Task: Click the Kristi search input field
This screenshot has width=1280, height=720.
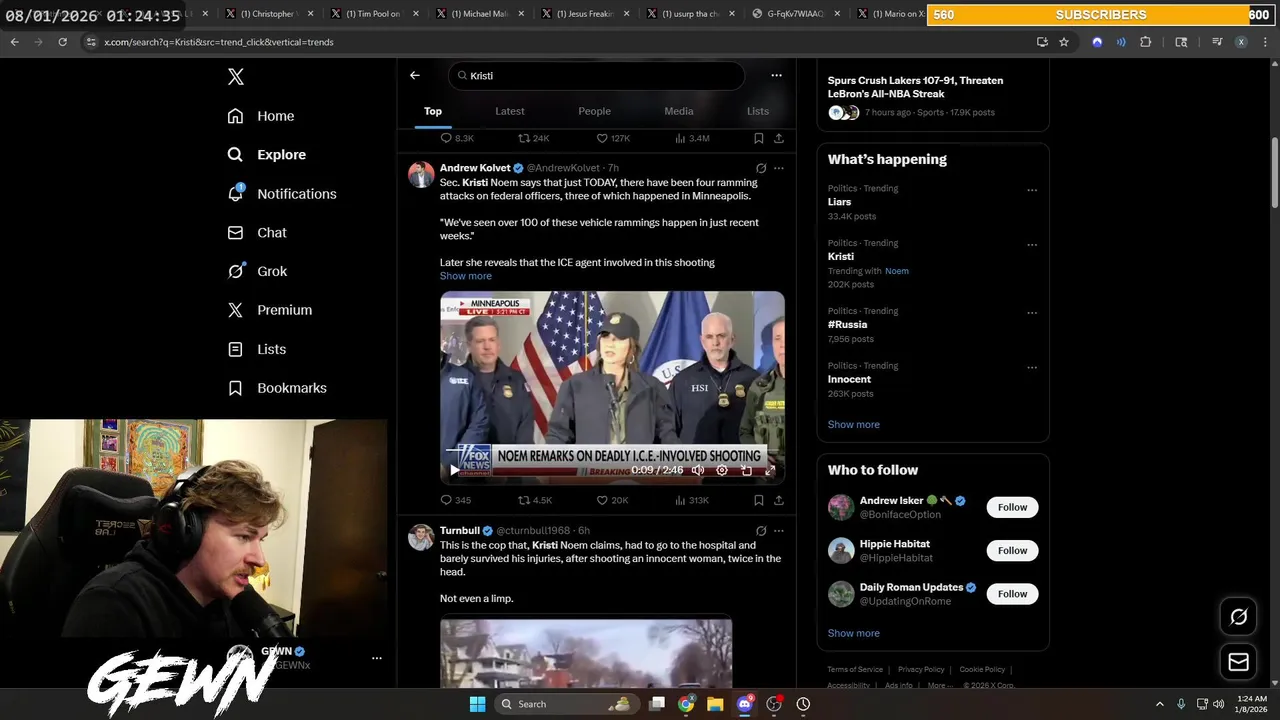Action: point(597,76)
